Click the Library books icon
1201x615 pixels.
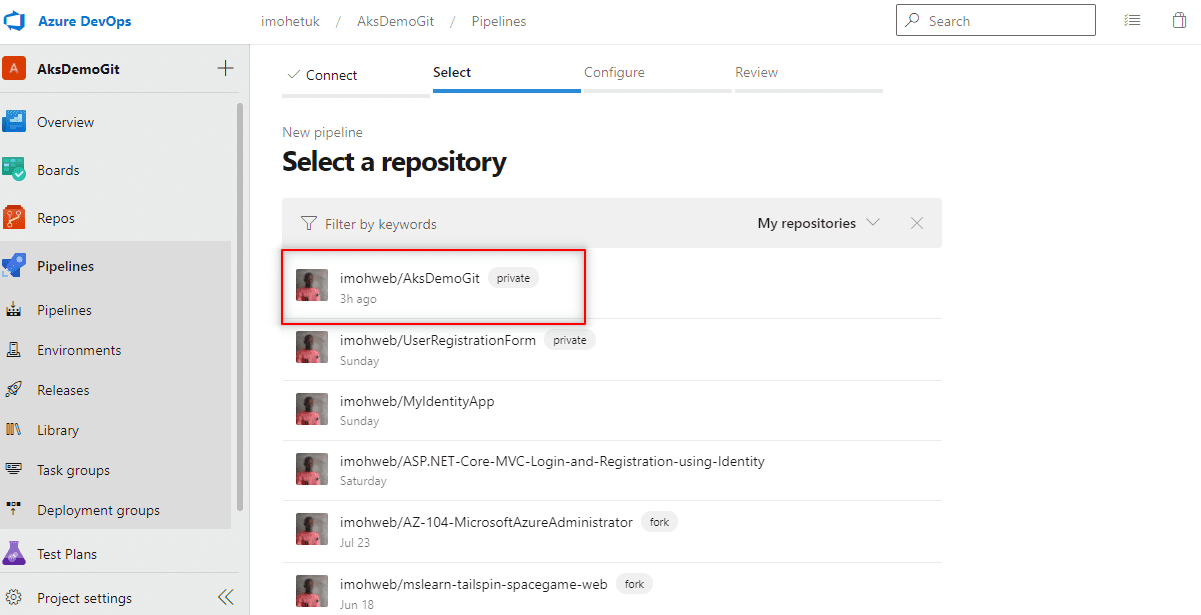point(14,430)
